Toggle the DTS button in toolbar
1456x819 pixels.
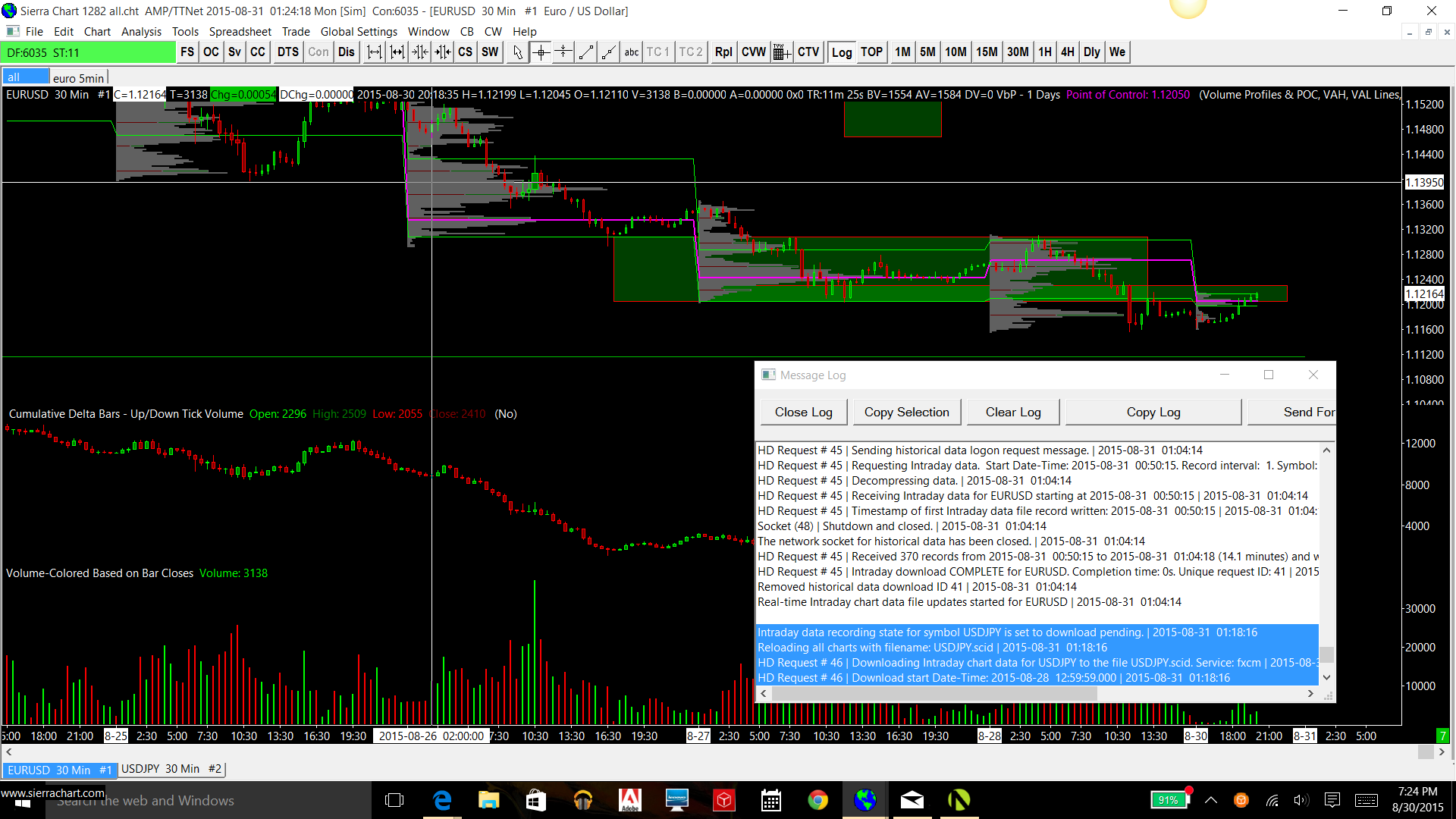coord(288,52)
